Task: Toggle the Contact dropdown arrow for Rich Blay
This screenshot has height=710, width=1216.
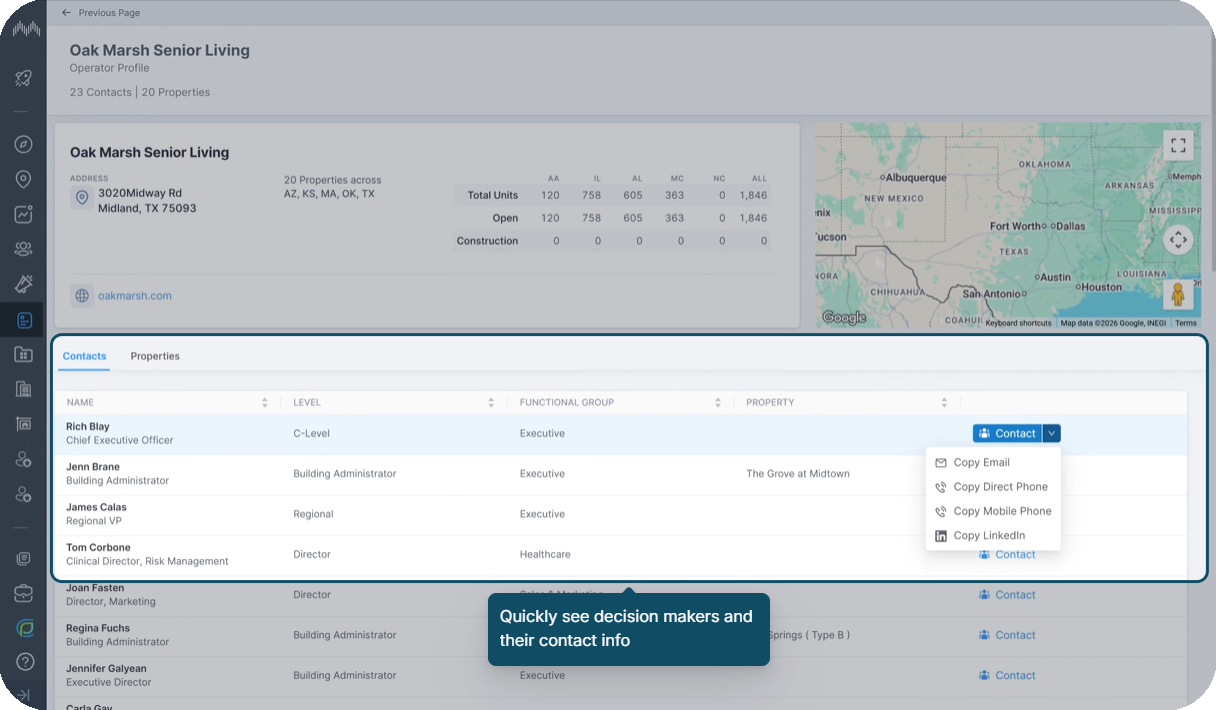Action: (x=1051, y=433)
